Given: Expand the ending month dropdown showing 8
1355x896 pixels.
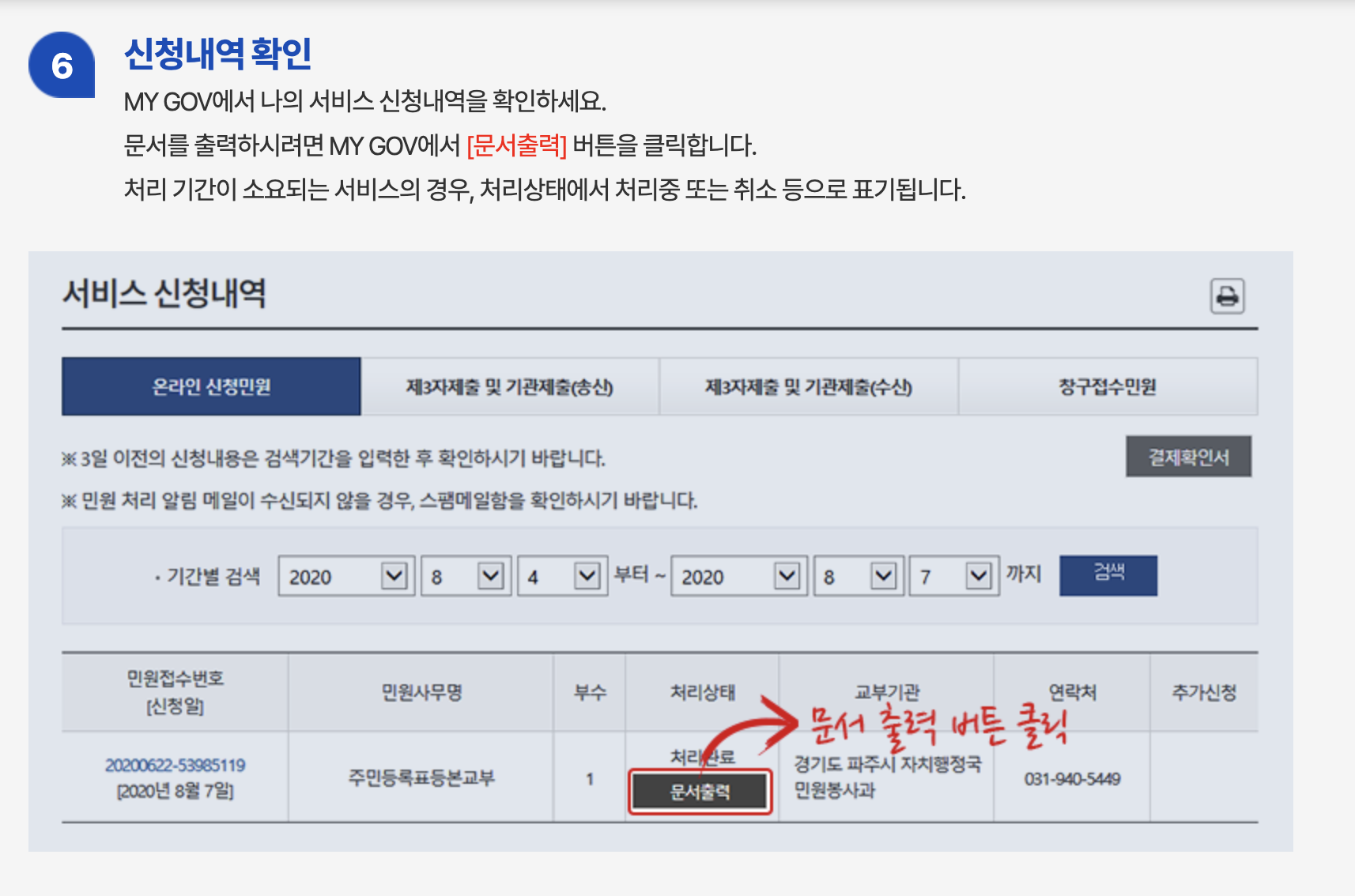Looking at the screenshot, I should [857, 576].
